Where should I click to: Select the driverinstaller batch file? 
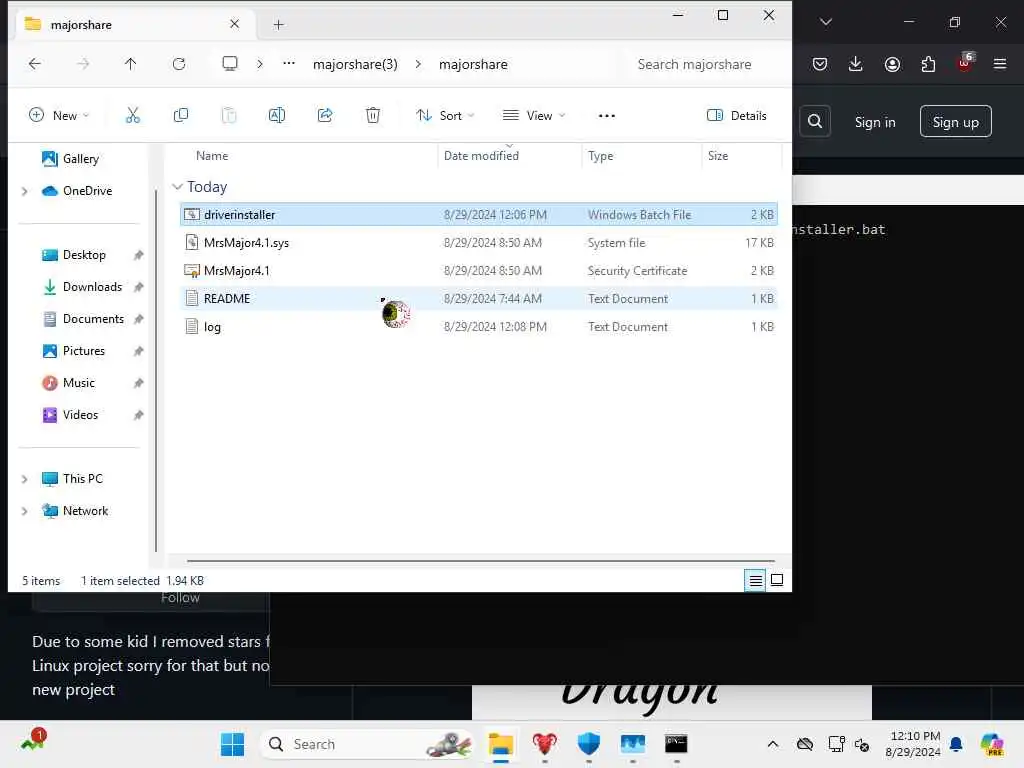click(x=479, y=215)
